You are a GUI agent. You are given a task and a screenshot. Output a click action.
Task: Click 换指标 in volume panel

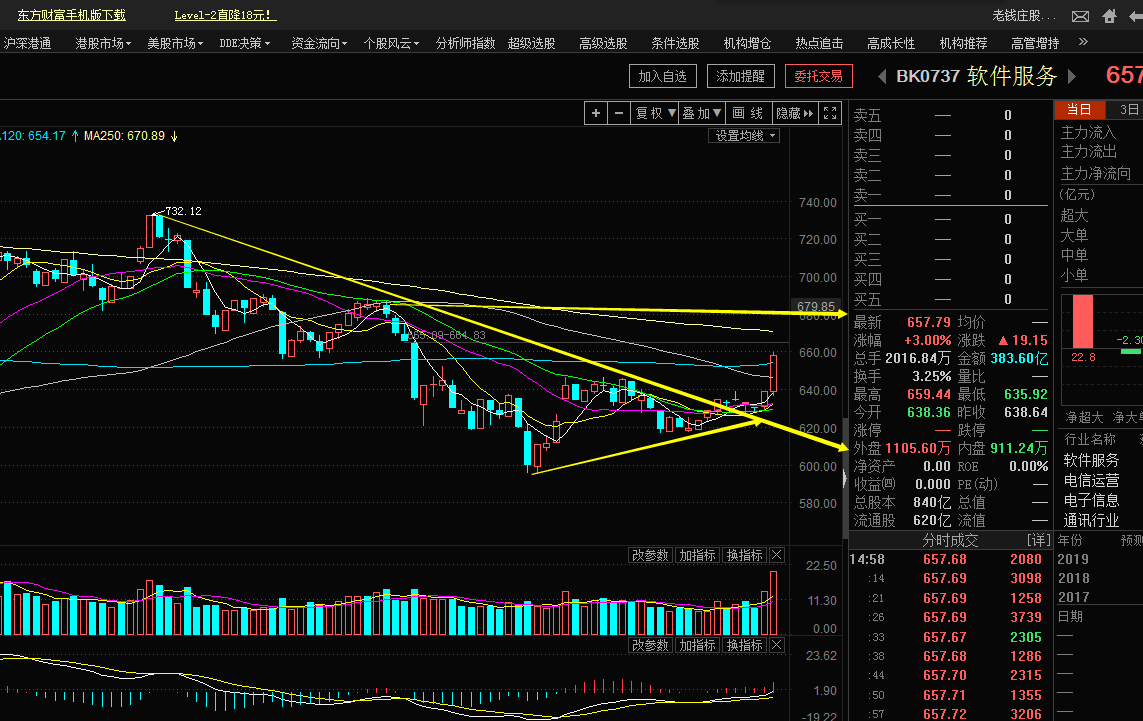pos(745,556)
